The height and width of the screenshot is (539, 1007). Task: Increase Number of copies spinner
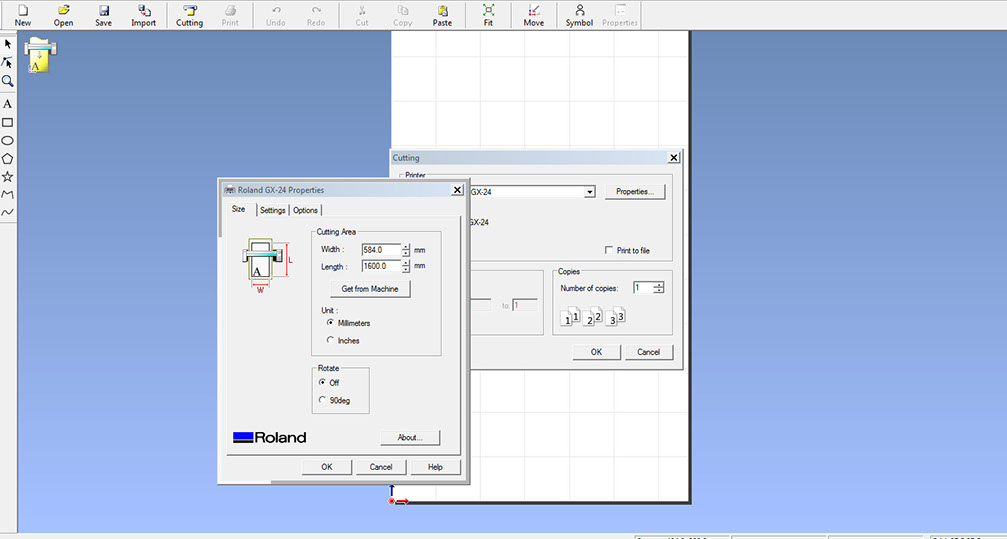(x=658, y=285)
